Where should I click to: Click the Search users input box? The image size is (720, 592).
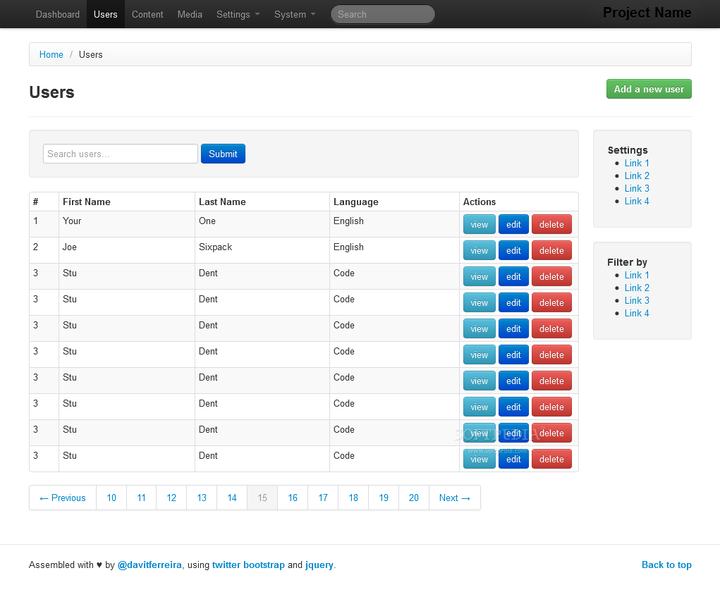(x=120, y=154)
